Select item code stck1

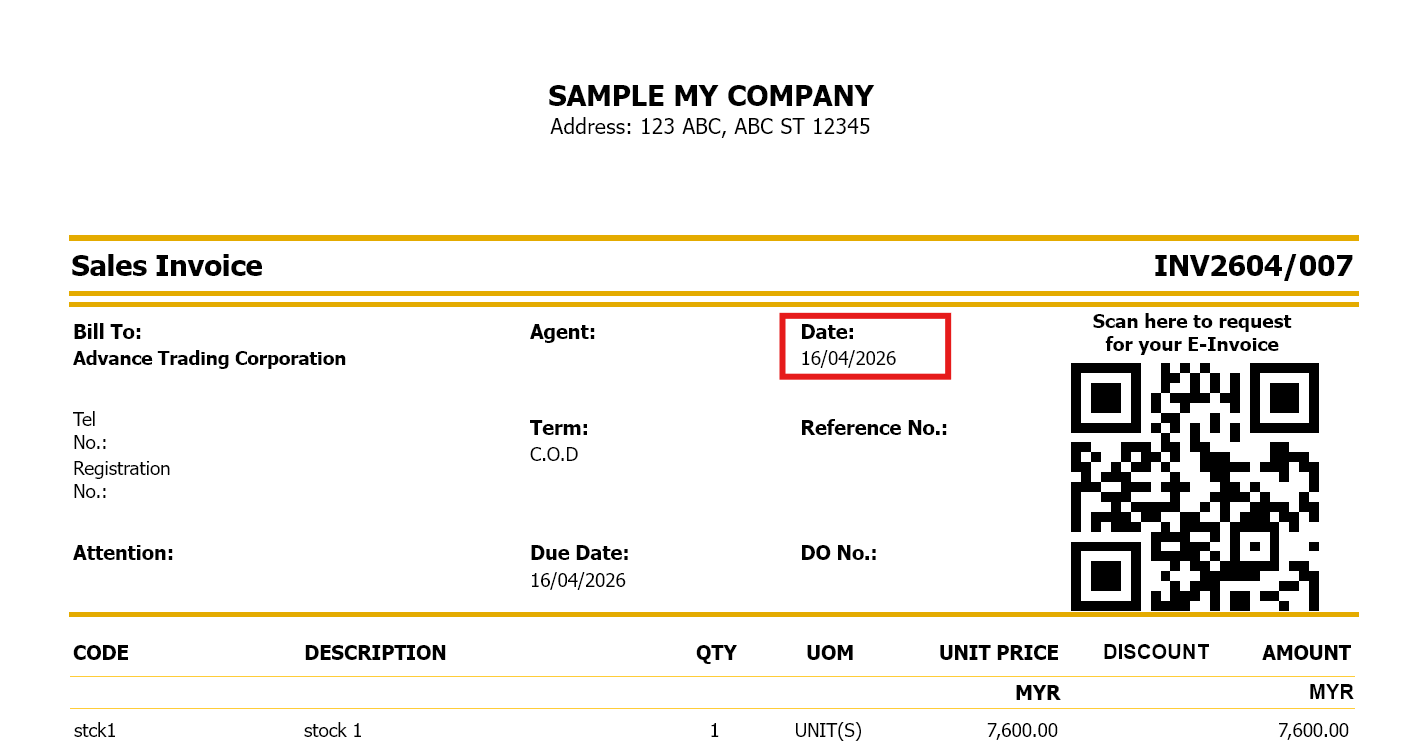point(95,731)
